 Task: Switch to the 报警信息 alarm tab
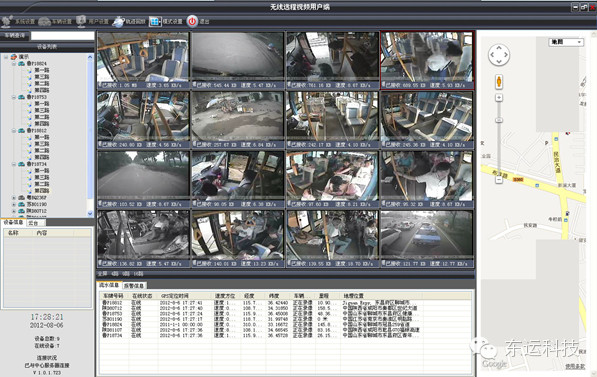point(134,285)
